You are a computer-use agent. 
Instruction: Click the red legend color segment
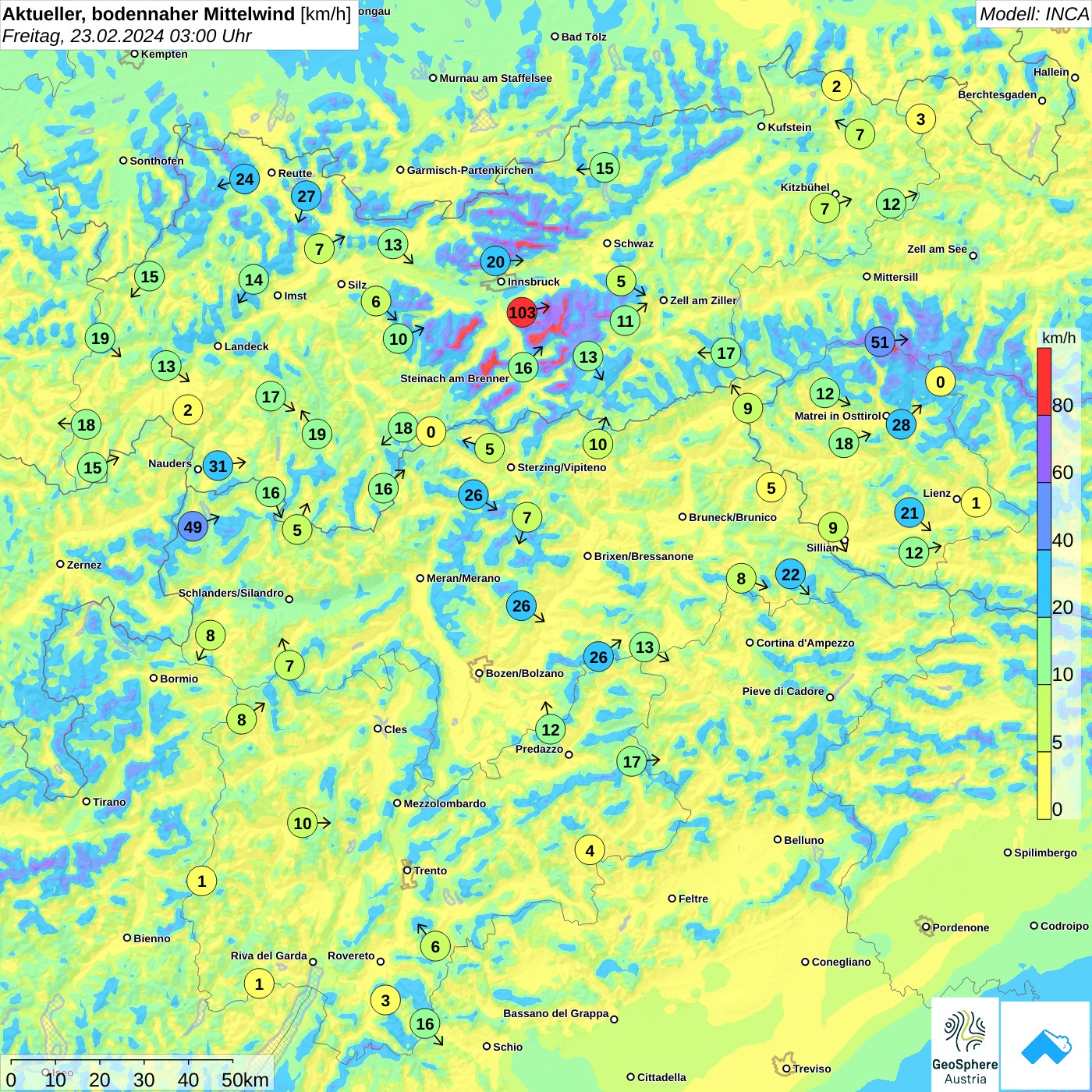(1044, 381)
